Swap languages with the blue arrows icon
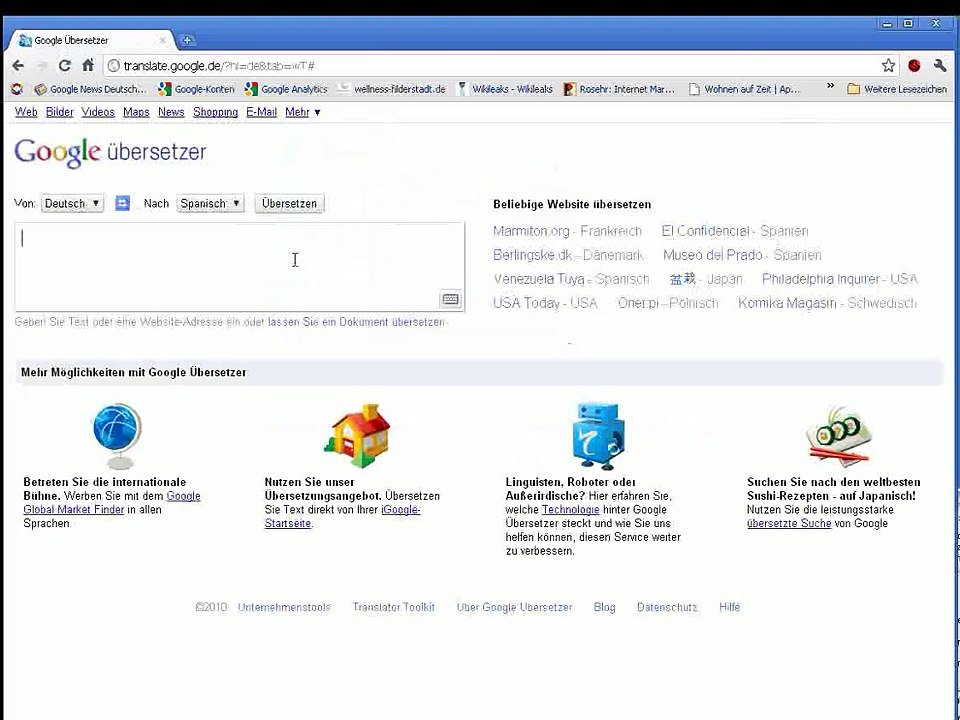960x720 pixels. pos(122,203)
